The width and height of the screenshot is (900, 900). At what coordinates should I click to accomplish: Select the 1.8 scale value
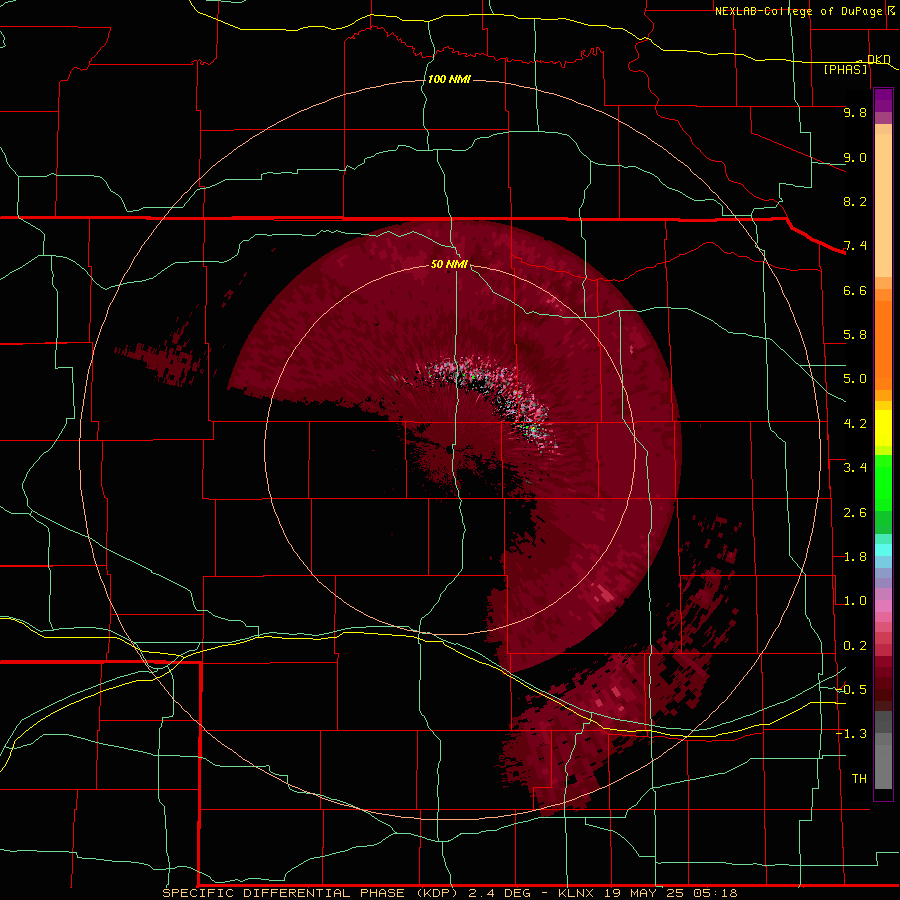tap(855, 557)
